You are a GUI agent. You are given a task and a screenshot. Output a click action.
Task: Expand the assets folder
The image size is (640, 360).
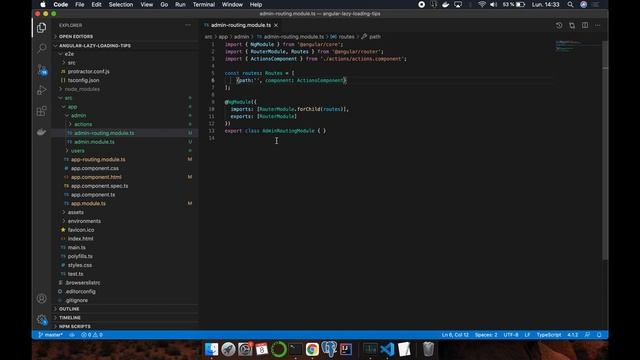coord(126,212)
